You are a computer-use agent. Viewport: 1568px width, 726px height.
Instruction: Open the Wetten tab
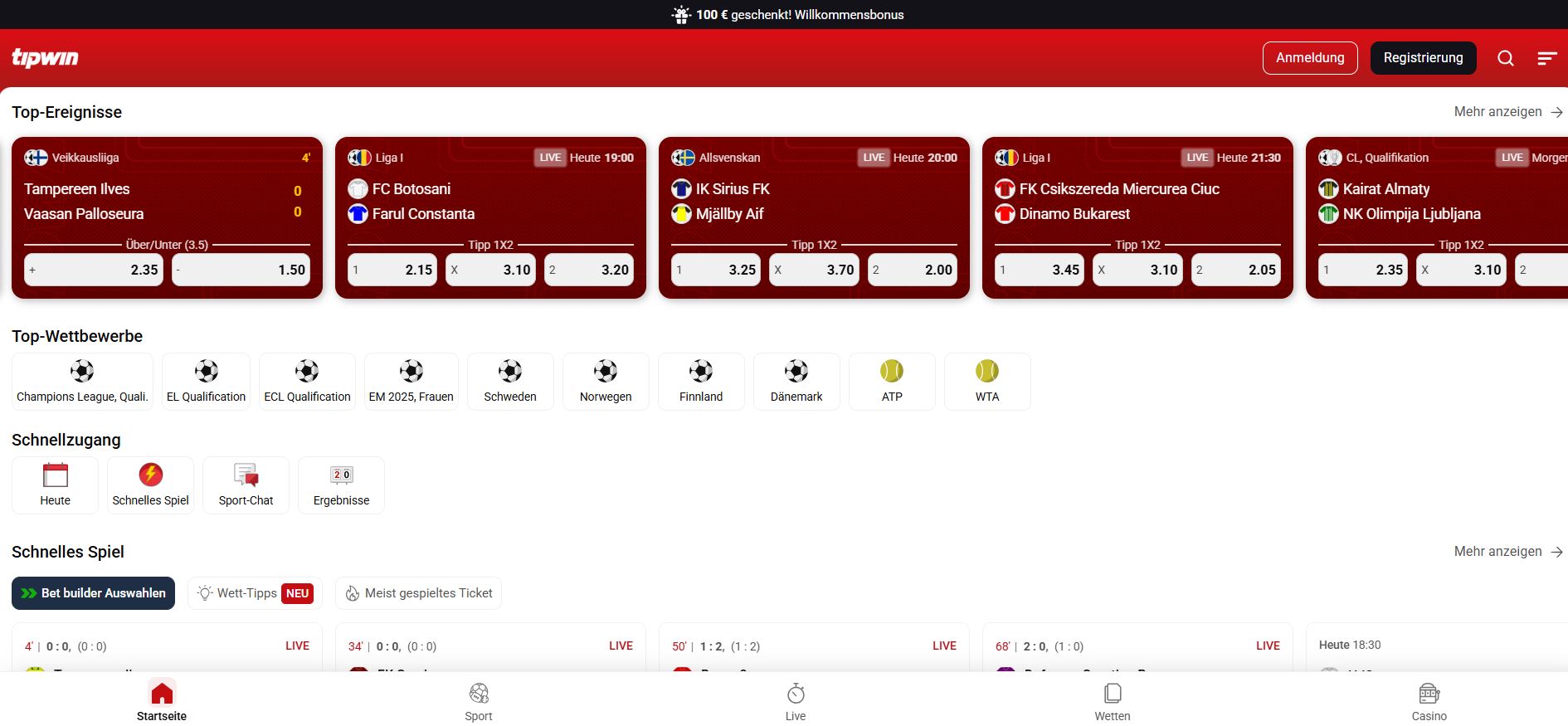pos(1112,702)
